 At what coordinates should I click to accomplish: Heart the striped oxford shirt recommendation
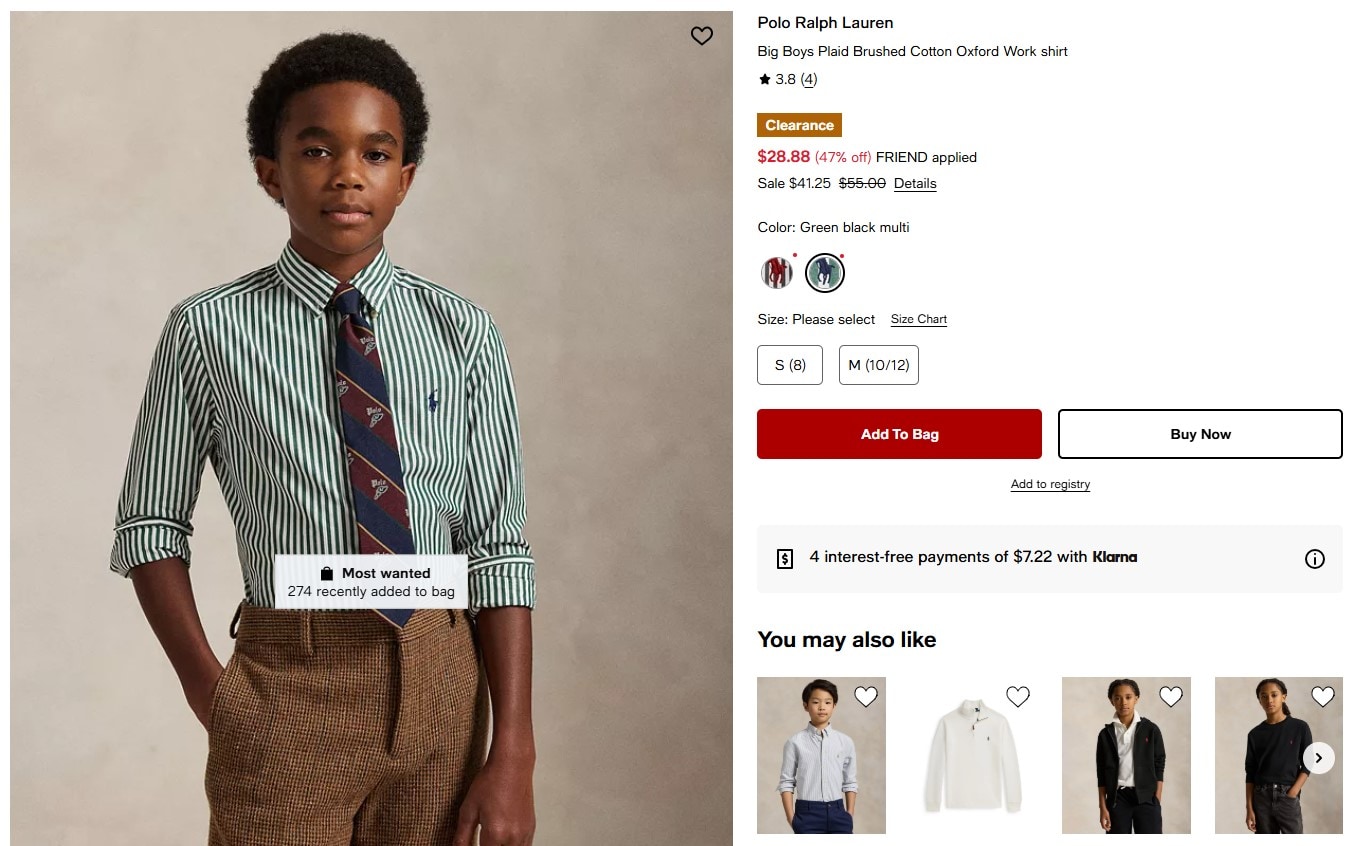[x=865, y=696]
